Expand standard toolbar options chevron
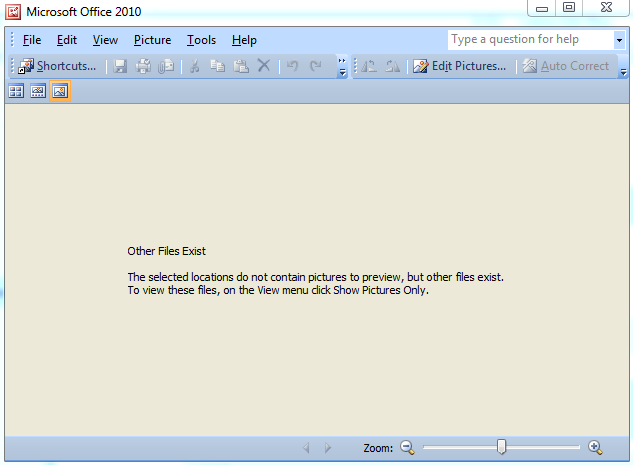 [x=342, y=67]
